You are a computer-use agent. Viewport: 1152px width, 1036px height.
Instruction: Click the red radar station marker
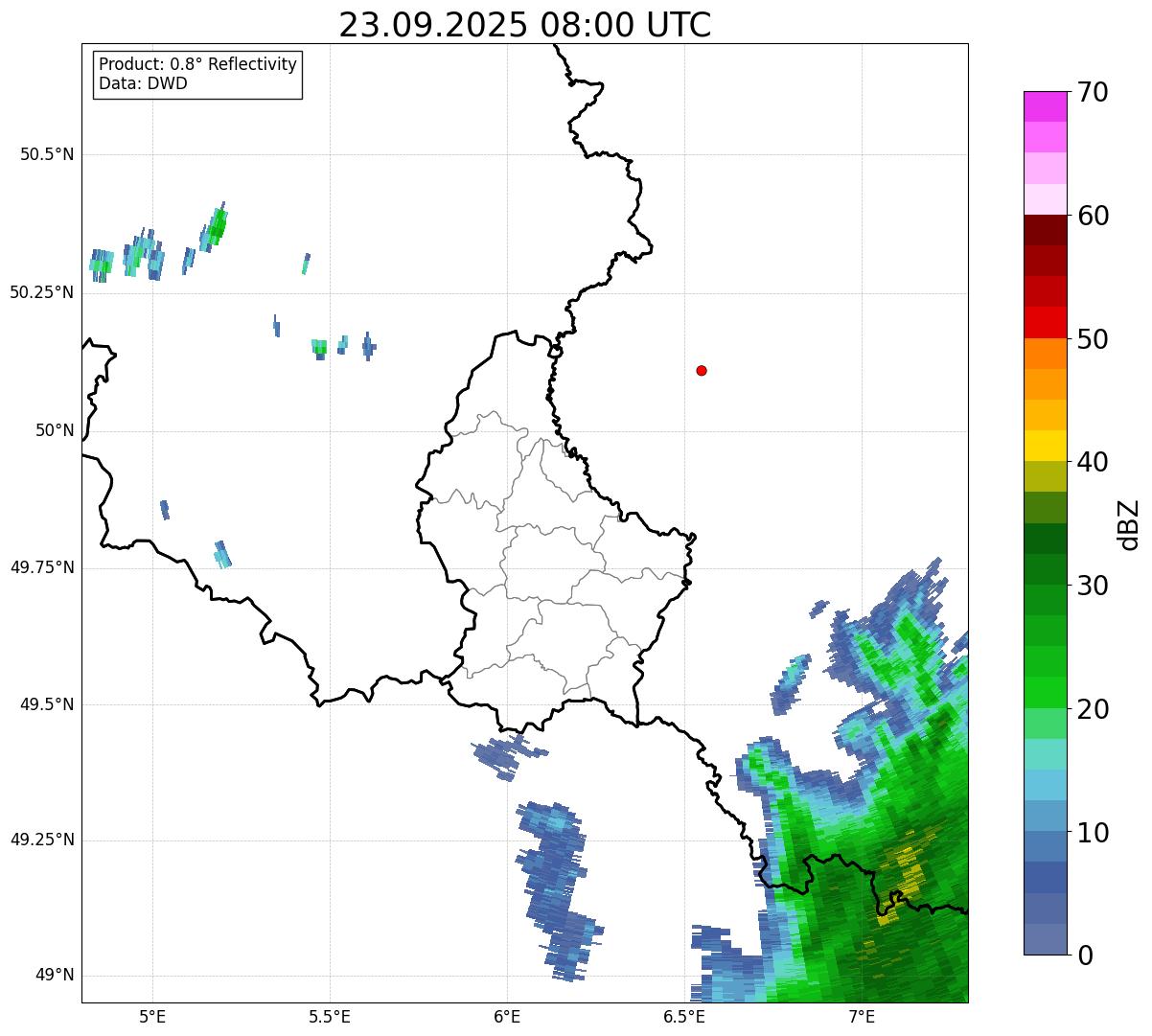(x=702, y=370)
